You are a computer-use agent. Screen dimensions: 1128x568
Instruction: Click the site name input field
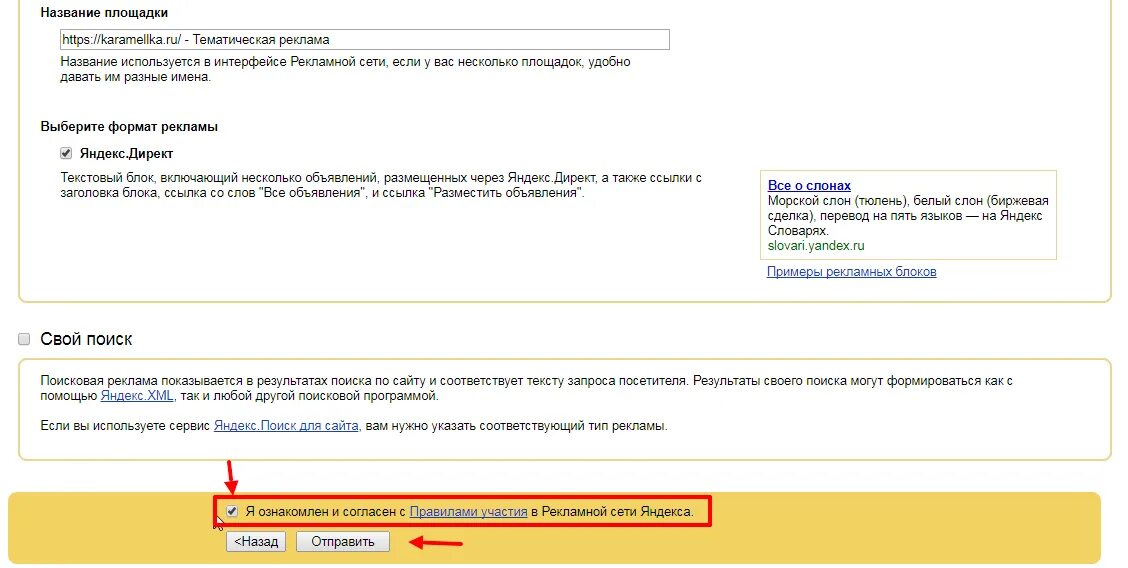pyautogui.click(x=365, y=40)
